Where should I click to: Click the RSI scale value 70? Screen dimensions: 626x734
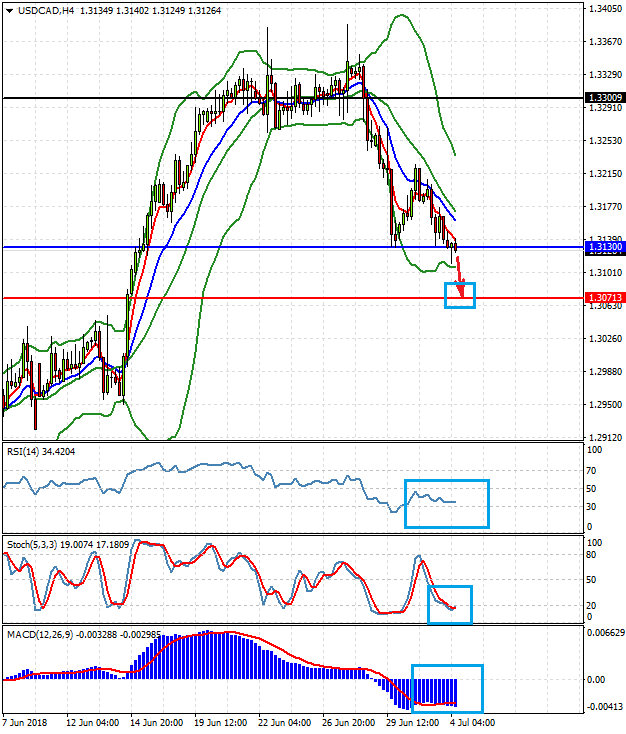591,471
